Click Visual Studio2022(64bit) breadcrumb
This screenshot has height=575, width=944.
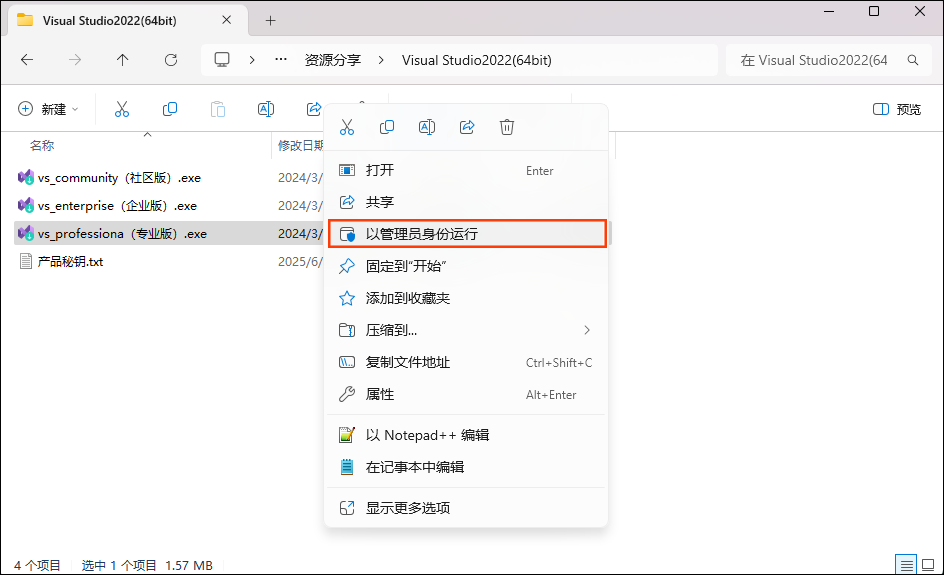(x=476, y=60)
